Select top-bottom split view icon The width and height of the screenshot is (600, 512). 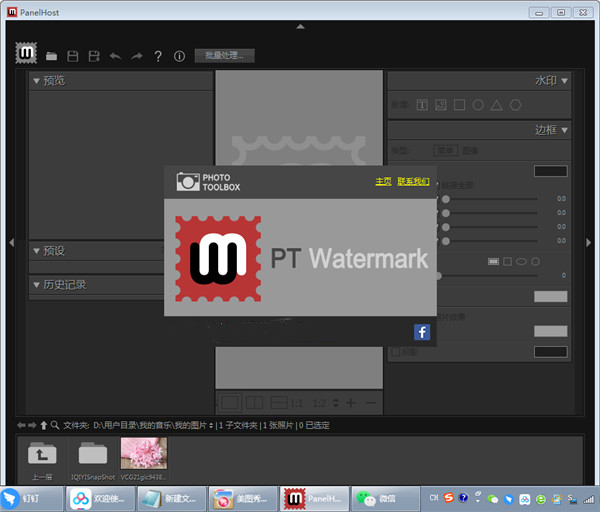click(x=279, y=403)
